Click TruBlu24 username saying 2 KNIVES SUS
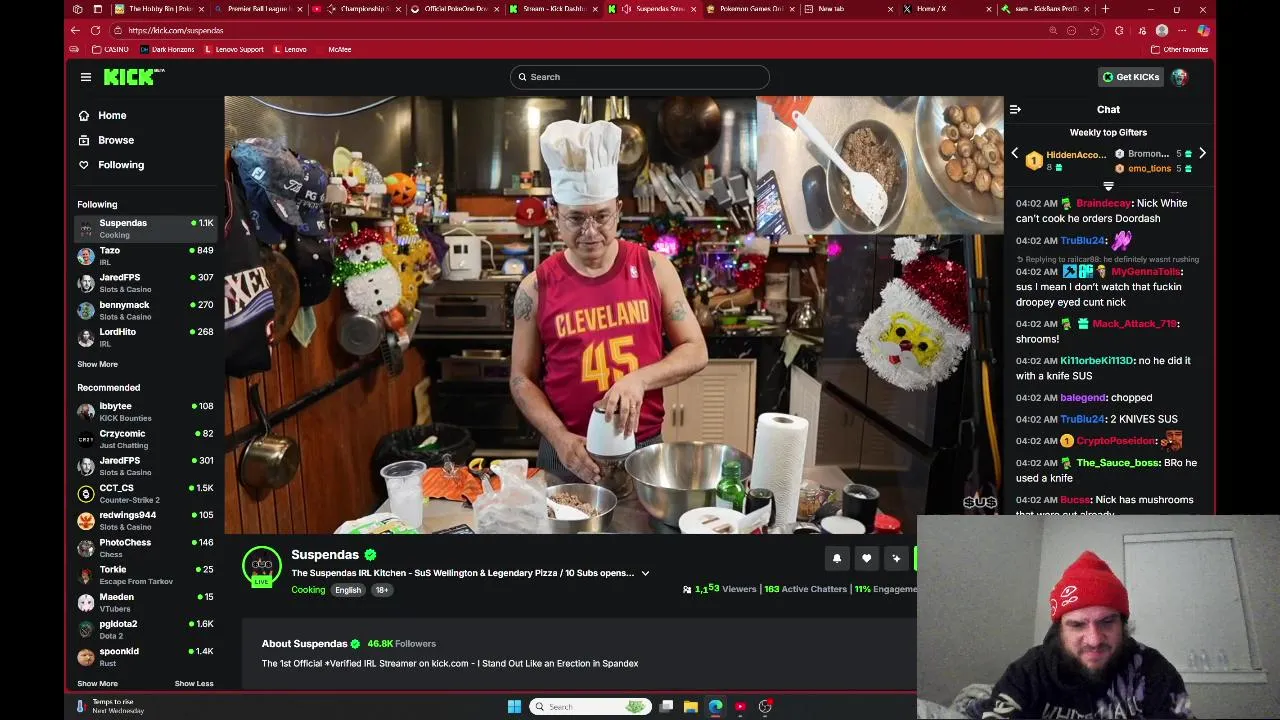This screenshot has width=1280, height=720. point(1083,419)
